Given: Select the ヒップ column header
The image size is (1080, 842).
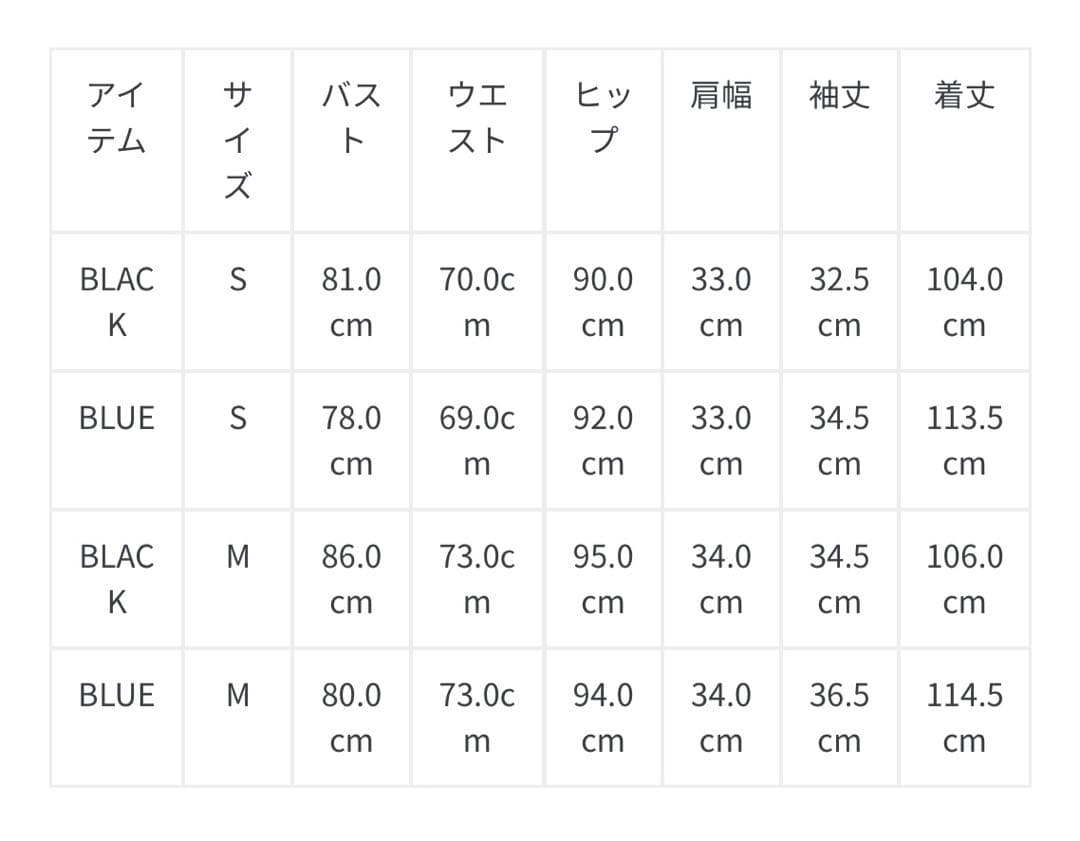Looking at the screenshot, I should (x=603, y=118).
